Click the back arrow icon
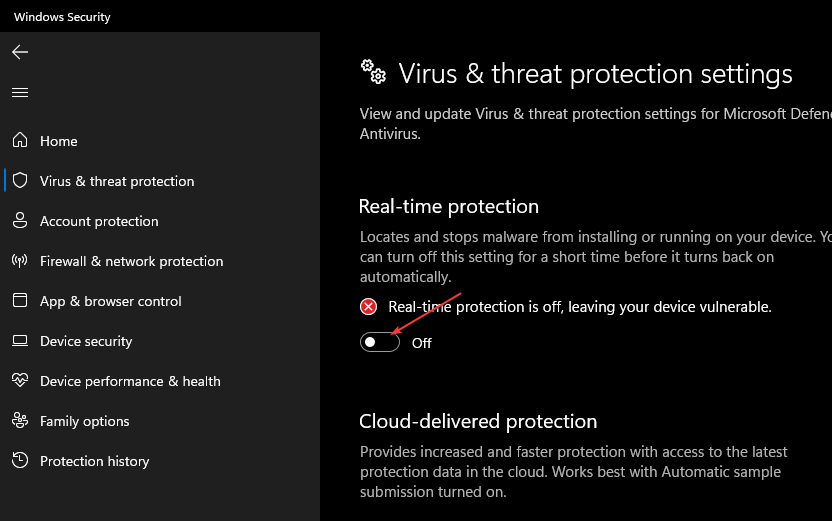 (x=20, y=52)
